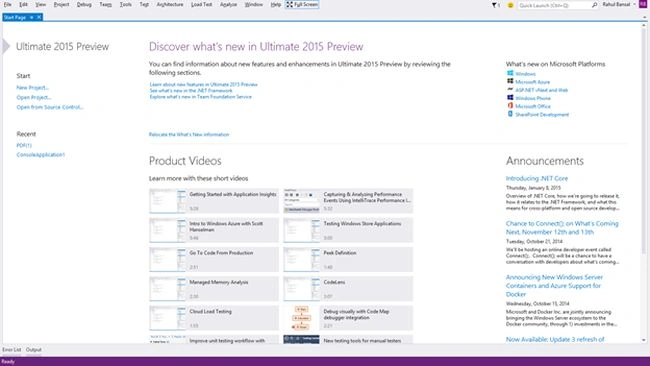Image resolution: width=650 pixels, height=366 pixels.
Task: Play Go To Code From Production video
Action: coord(214,259)
